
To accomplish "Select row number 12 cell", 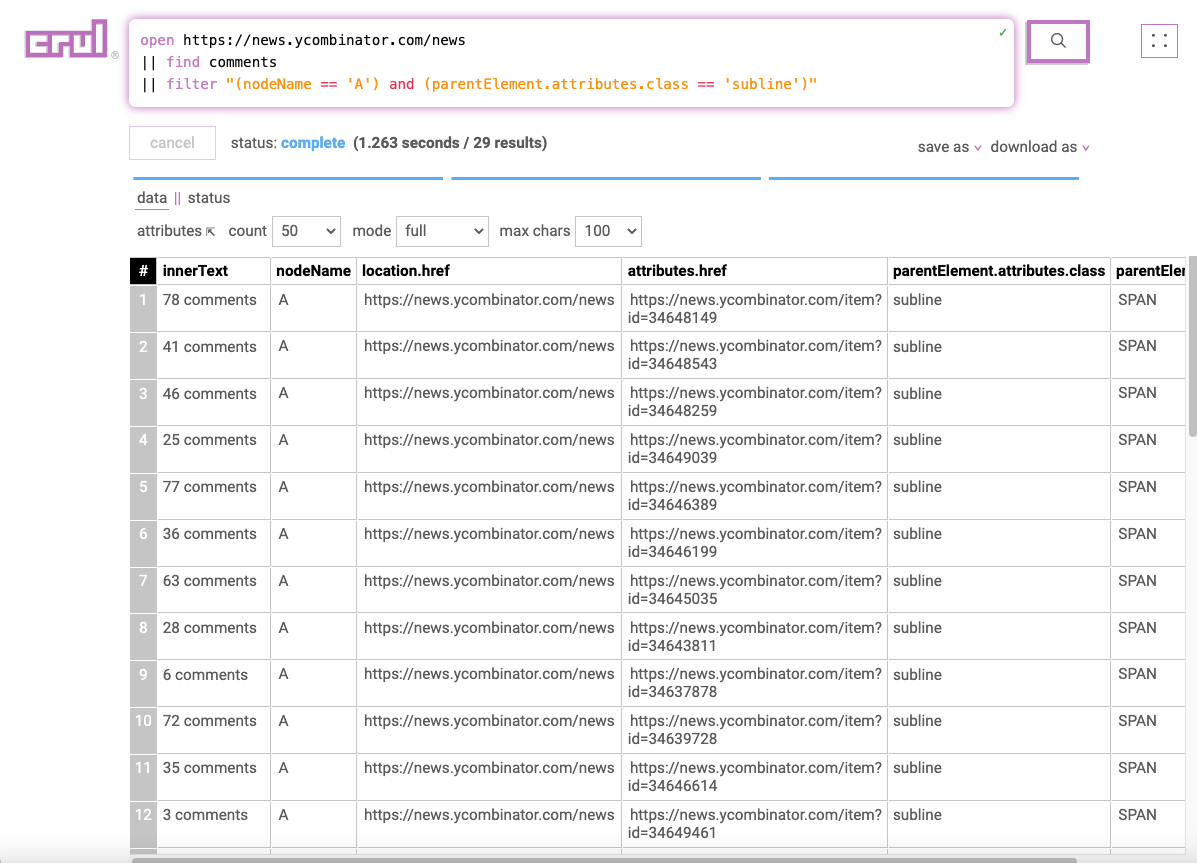I will (x=143, y=824).
